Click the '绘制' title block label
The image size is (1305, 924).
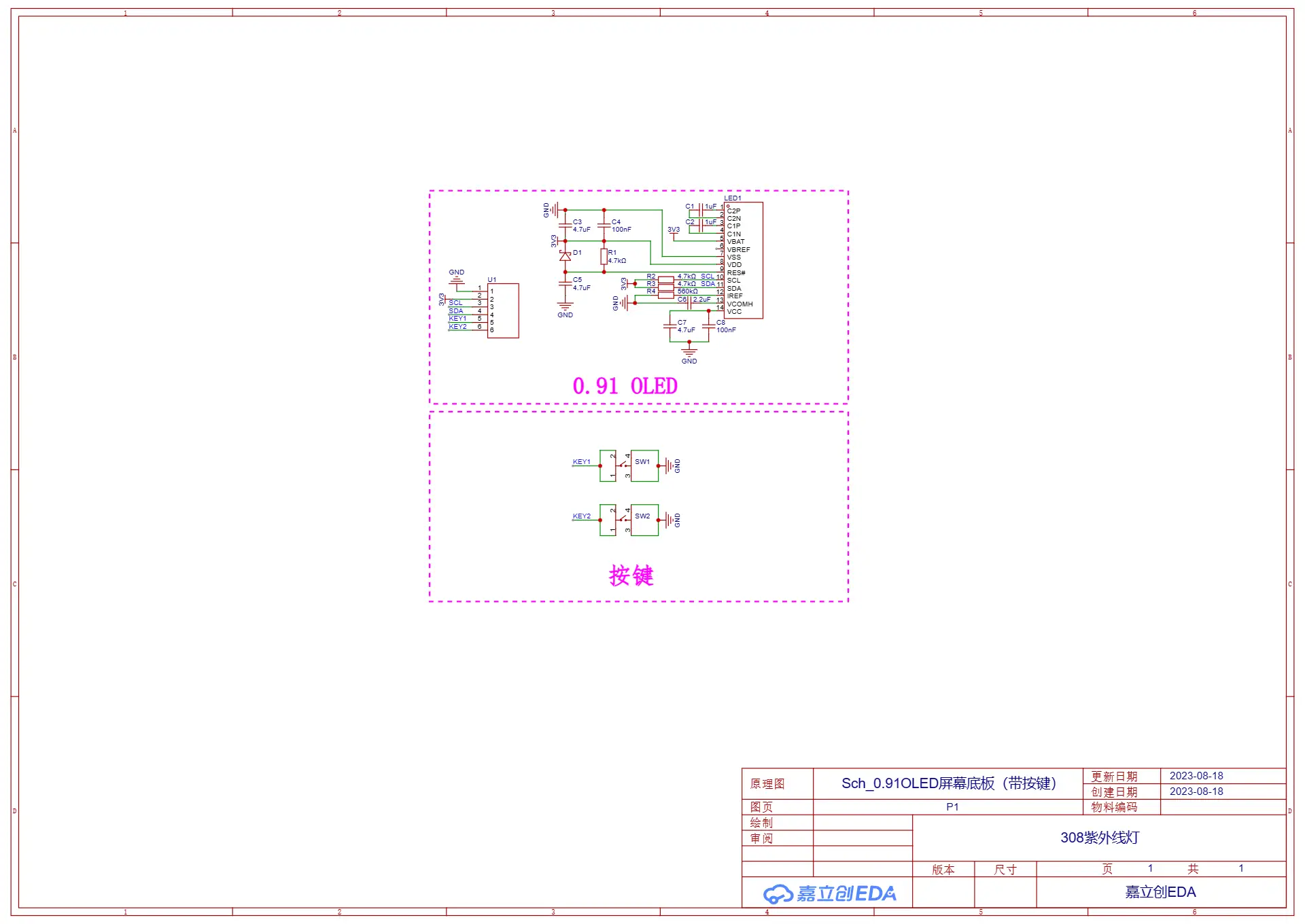tap(761, 823)
